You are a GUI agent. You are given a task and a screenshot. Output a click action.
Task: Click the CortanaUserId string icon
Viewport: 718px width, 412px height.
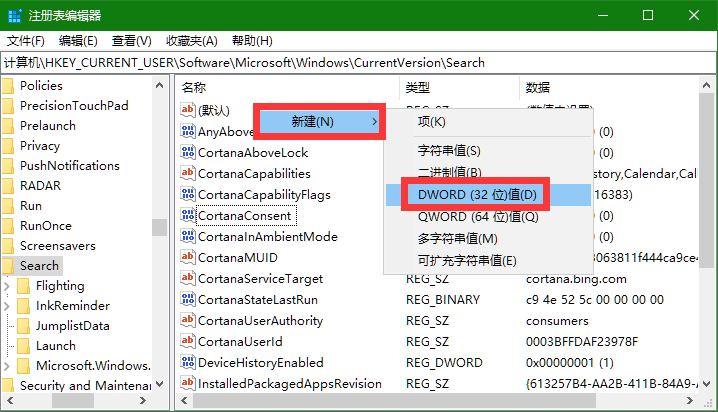pyautogui.click(x=187, y=342)
